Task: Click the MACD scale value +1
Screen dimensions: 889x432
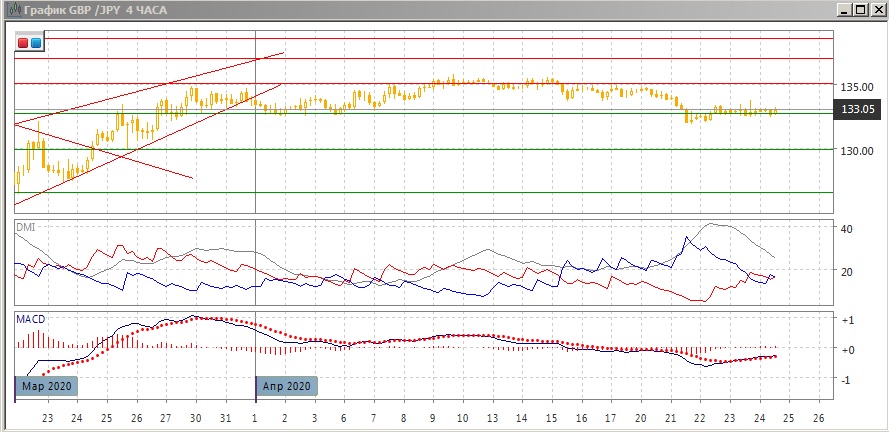Action: click(845, 319)
